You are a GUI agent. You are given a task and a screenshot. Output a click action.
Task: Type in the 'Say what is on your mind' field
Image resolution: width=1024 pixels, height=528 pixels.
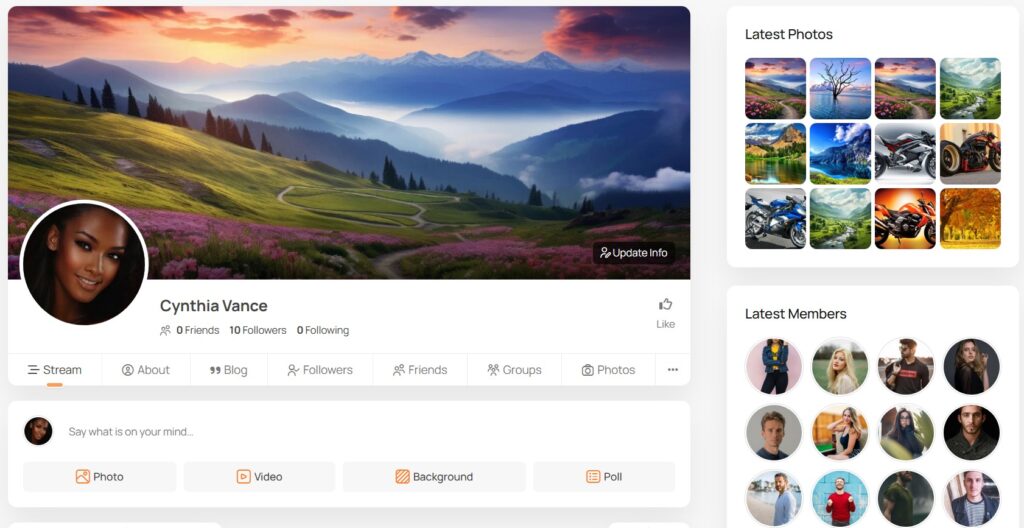click(360, 432)
